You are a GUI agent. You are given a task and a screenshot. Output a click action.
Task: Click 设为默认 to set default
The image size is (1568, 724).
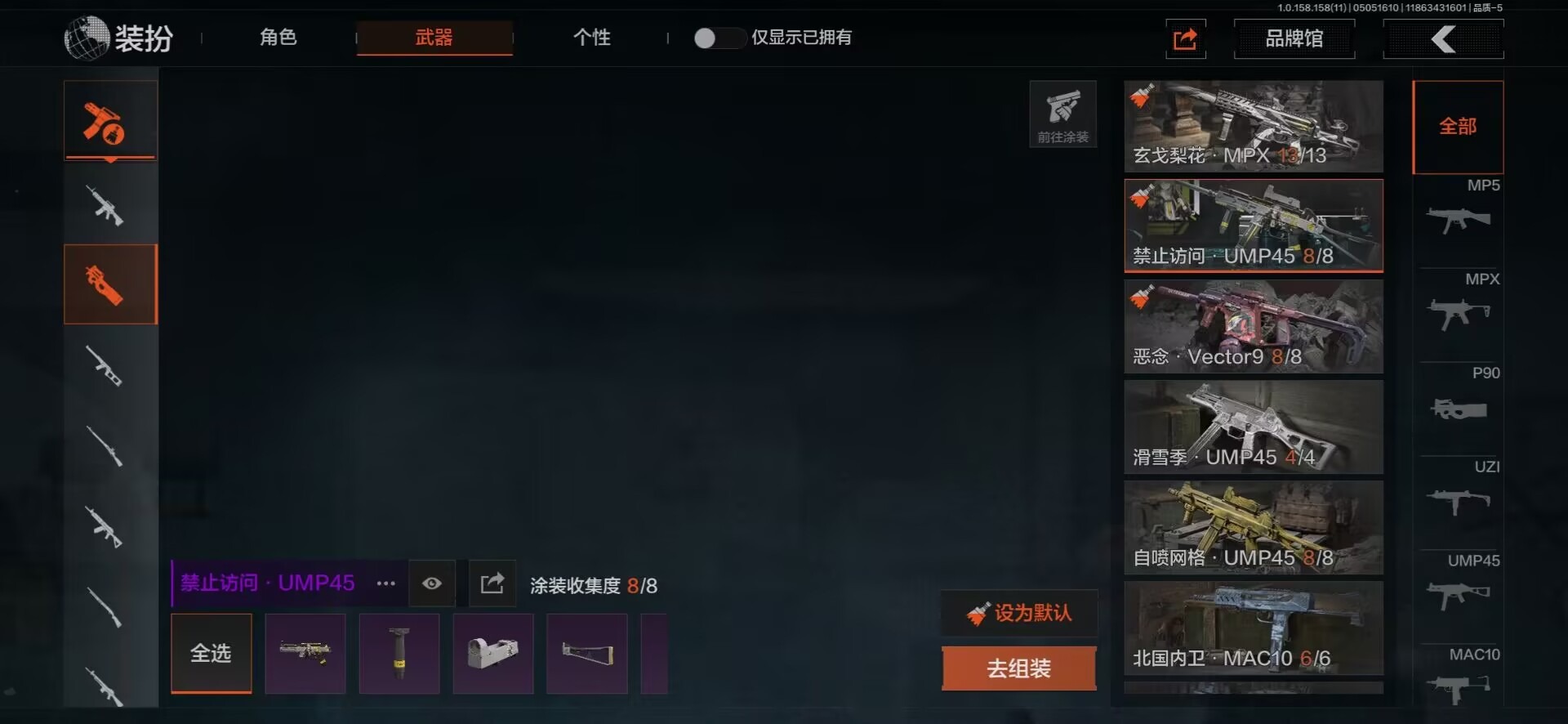pyautogui.click(x=1019, y=613)
